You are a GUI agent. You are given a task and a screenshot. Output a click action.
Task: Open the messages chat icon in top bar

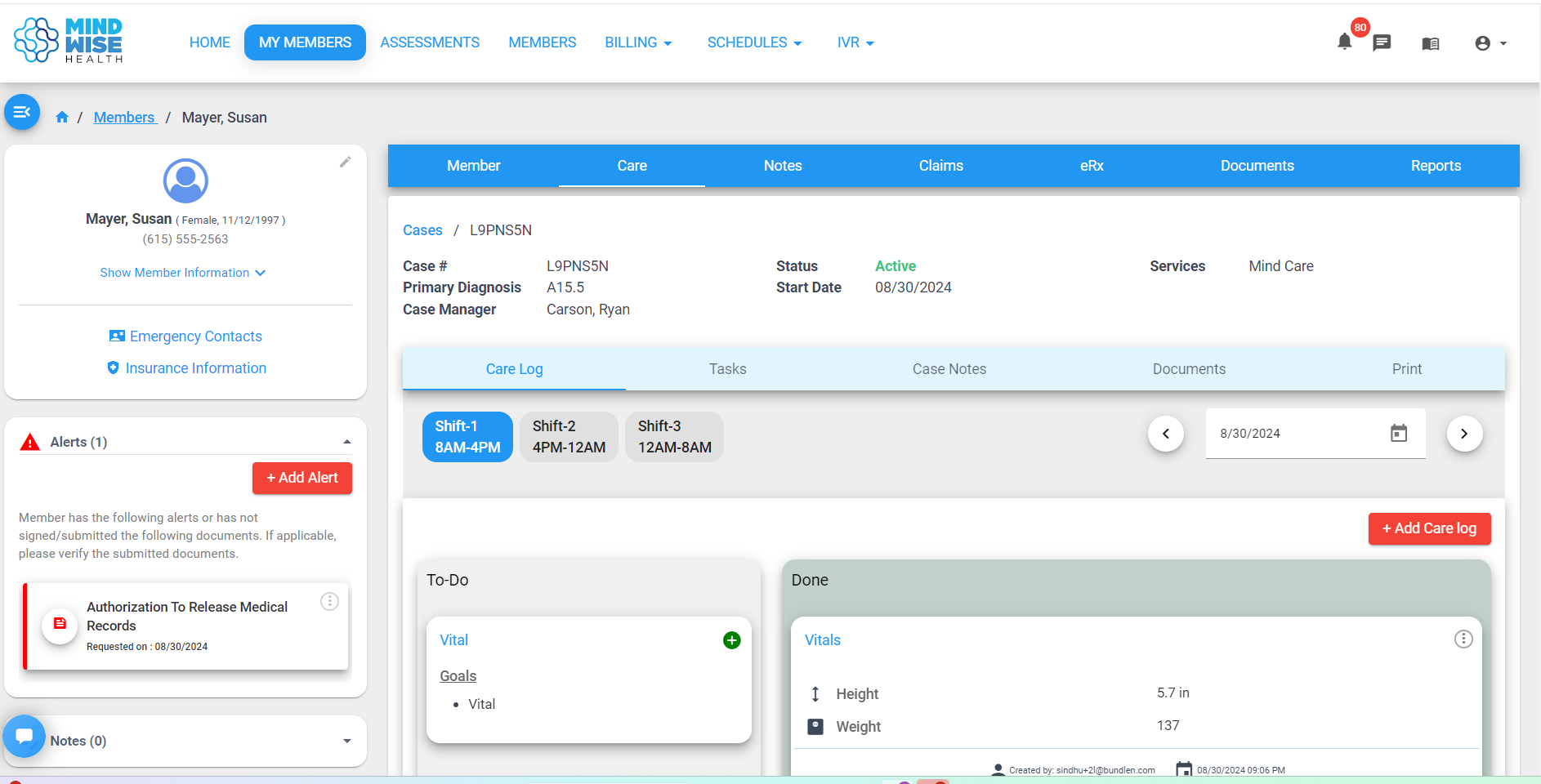click(1382, 42)
